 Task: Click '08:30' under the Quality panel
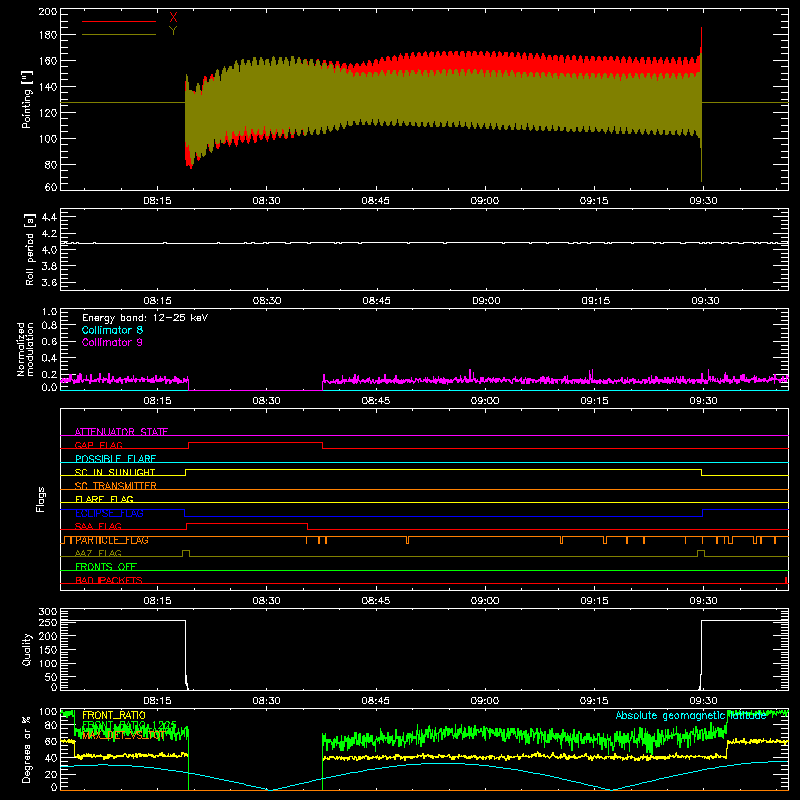point(266,701)
